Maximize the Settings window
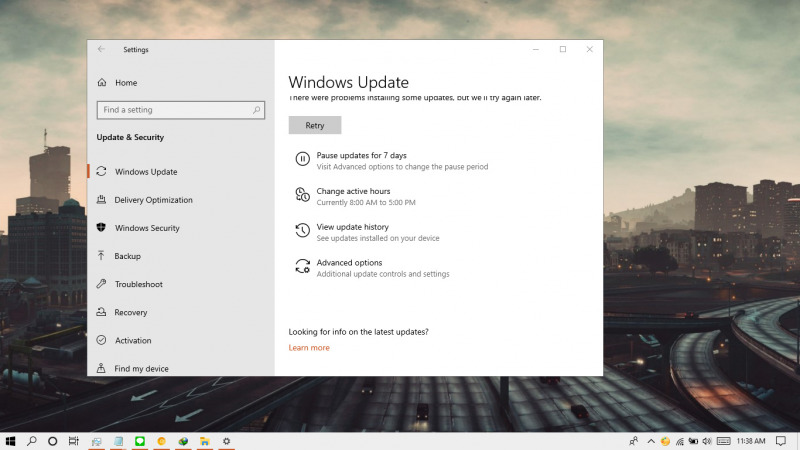The image size is (800, 450). [x=563, y=49]
